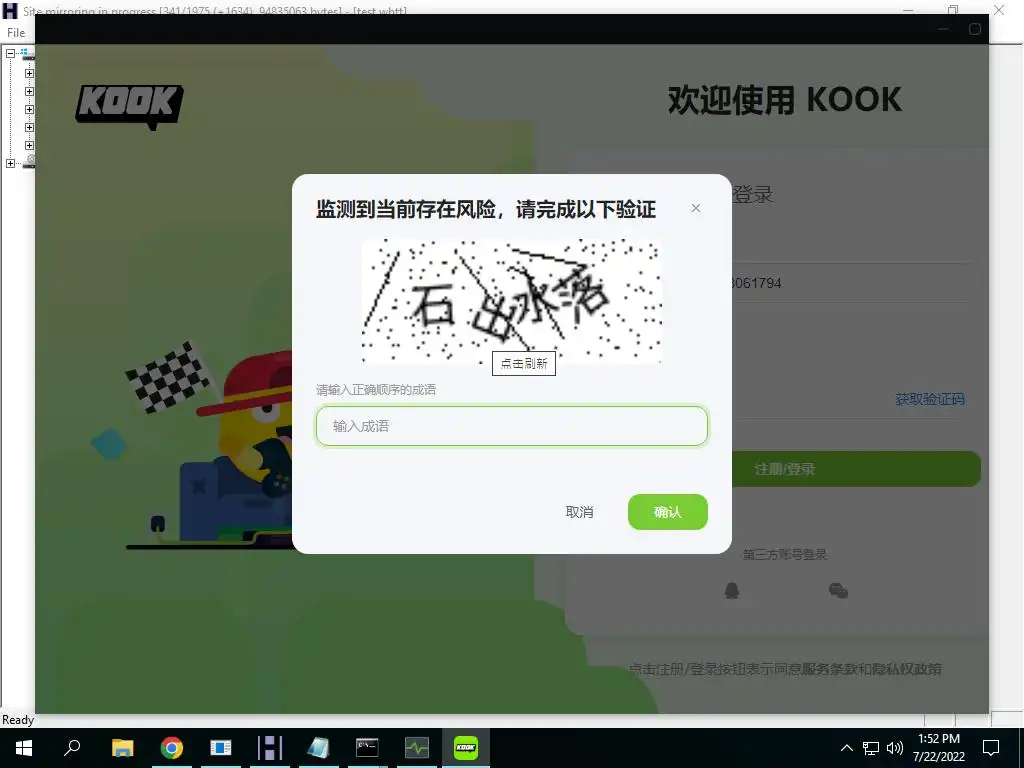Image resolution: width=1024 pixels, height=768 pixels.
Task: Open the File menu in HTTrack window
Action: click(16, 33)
